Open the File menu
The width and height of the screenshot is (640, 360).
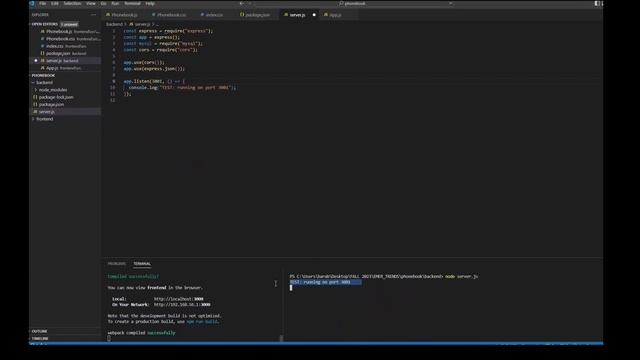(42, 3)
